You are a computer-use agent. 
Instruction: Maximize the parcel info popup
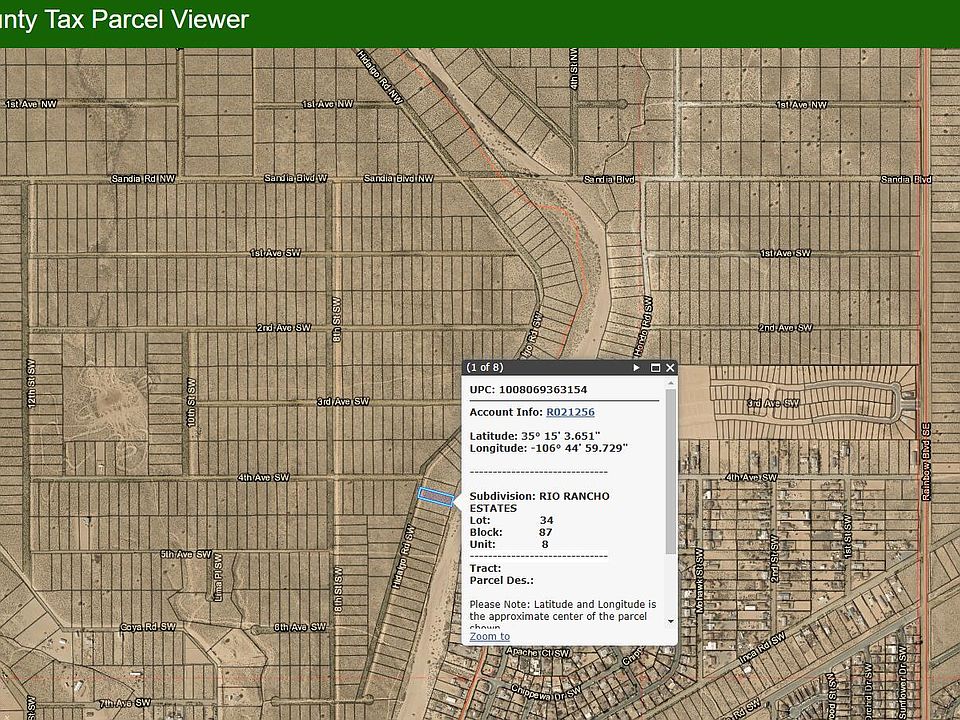(655, 368)
